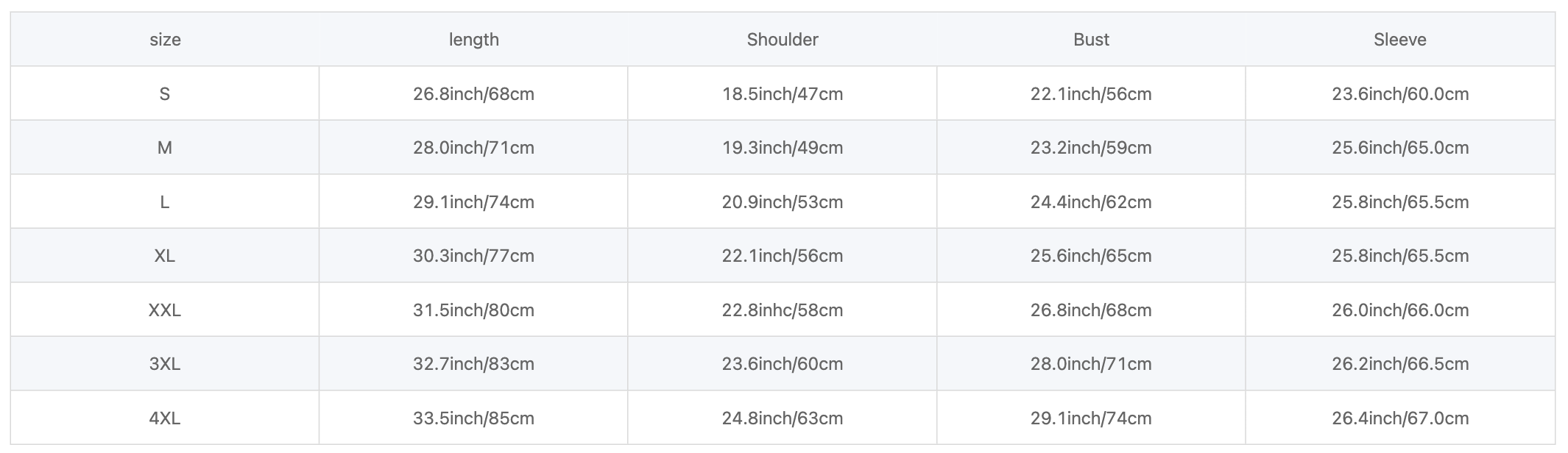Click the 23.6inch/60.0cm sleeve cell
The image size is (1568, 453).
[x=1400, y=93]
